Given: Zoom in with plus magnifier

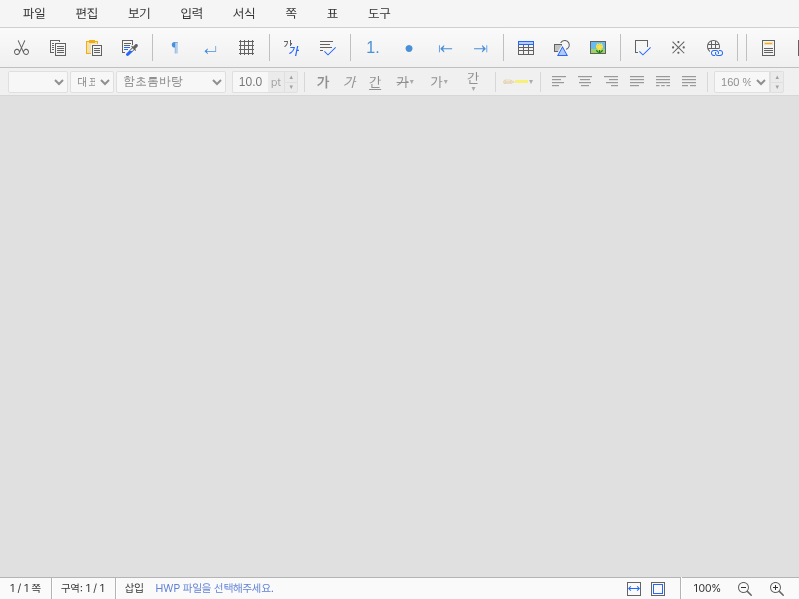Looking at the screenshot, I should (x=777, y=589).
